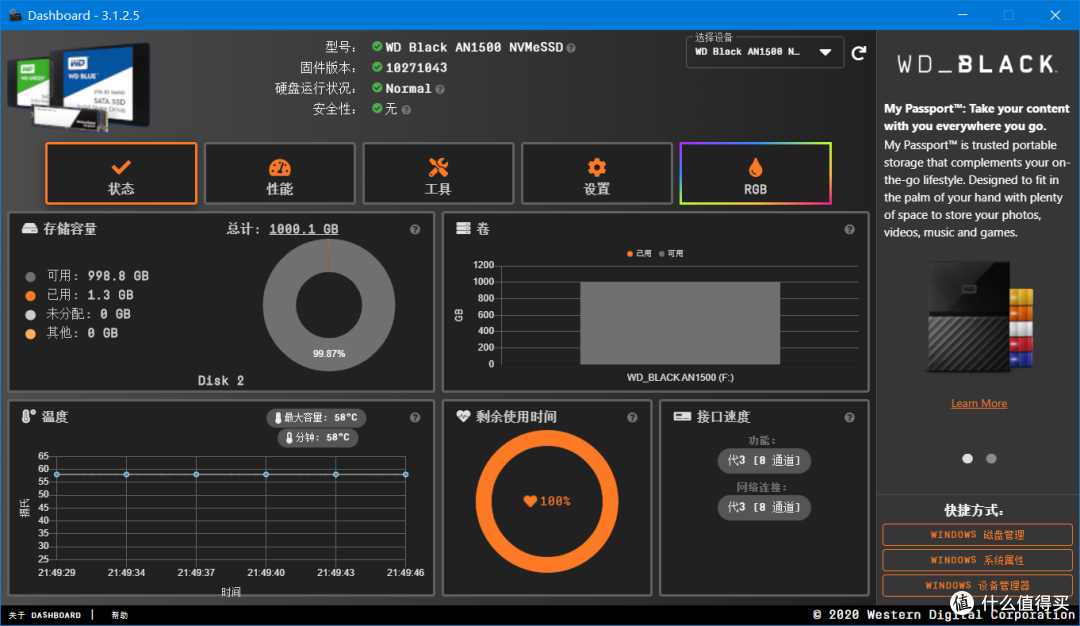1080x626 pixels.
Task: Click the 功能 代3 [8 通道] badge
Action: pyautogui.click(x=764, y=461)
